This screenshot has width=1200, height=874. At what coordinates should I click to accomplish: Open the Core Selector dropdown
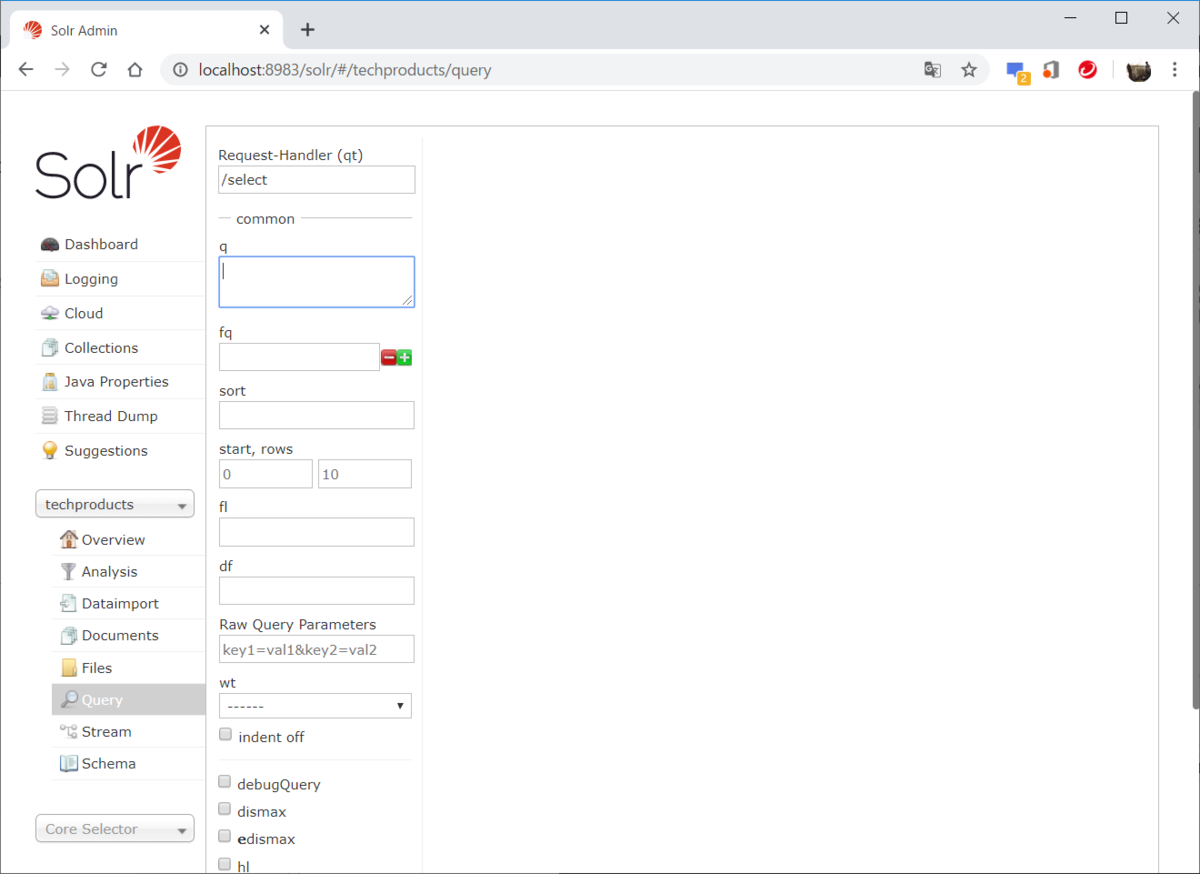[115, 829]
